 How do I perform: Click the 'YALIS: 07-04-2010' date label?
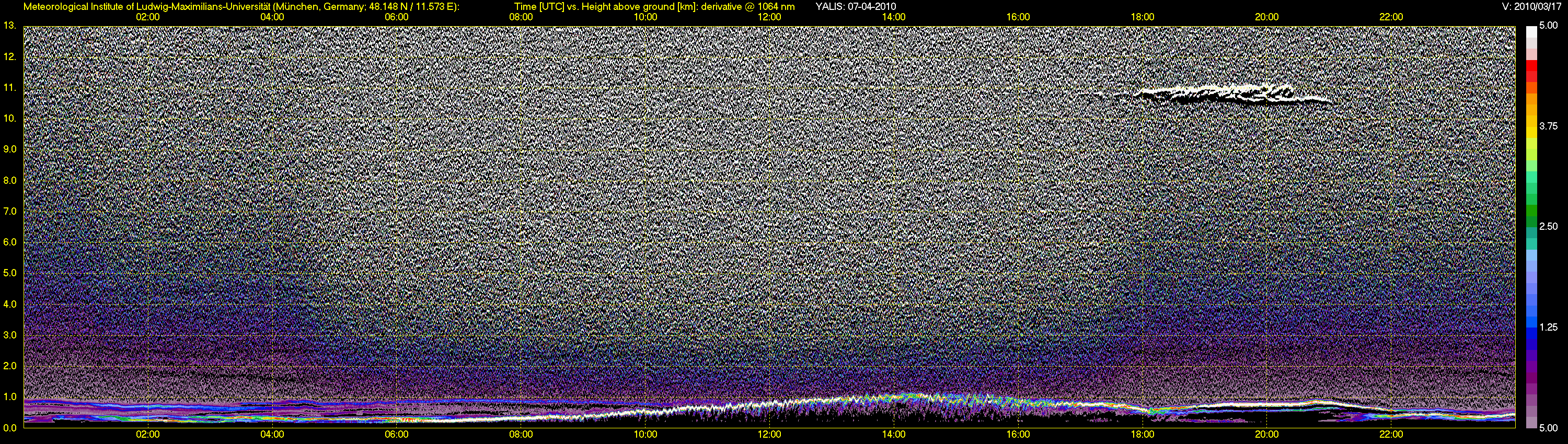pyautogui.click(x=855, y=7)
